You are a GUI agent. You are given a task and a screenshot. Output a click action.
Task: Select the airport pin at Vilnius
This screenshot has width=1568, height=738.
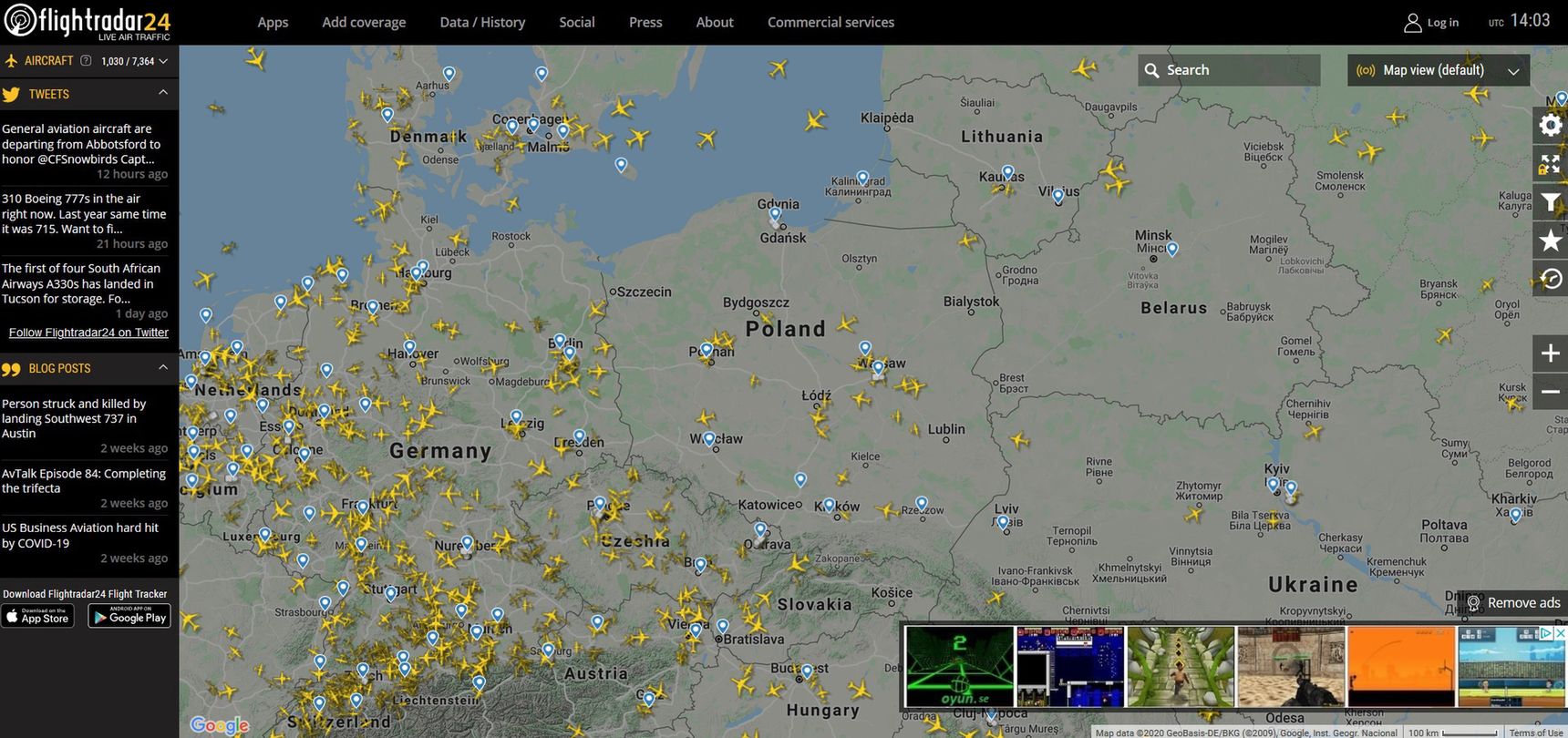click(1057, 196)
